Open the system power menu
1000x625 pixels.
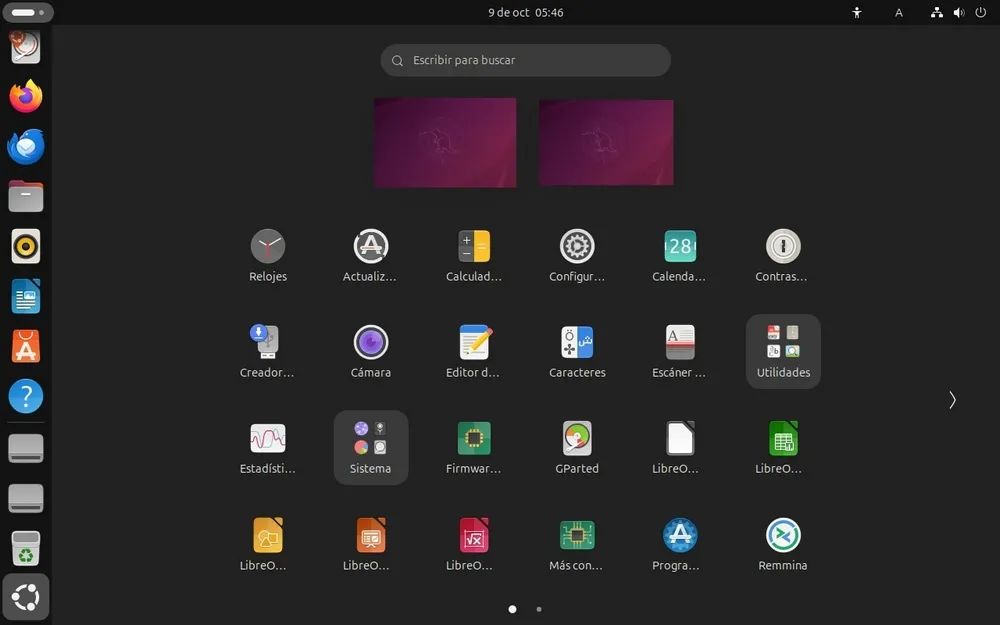(x=980, y=13)
